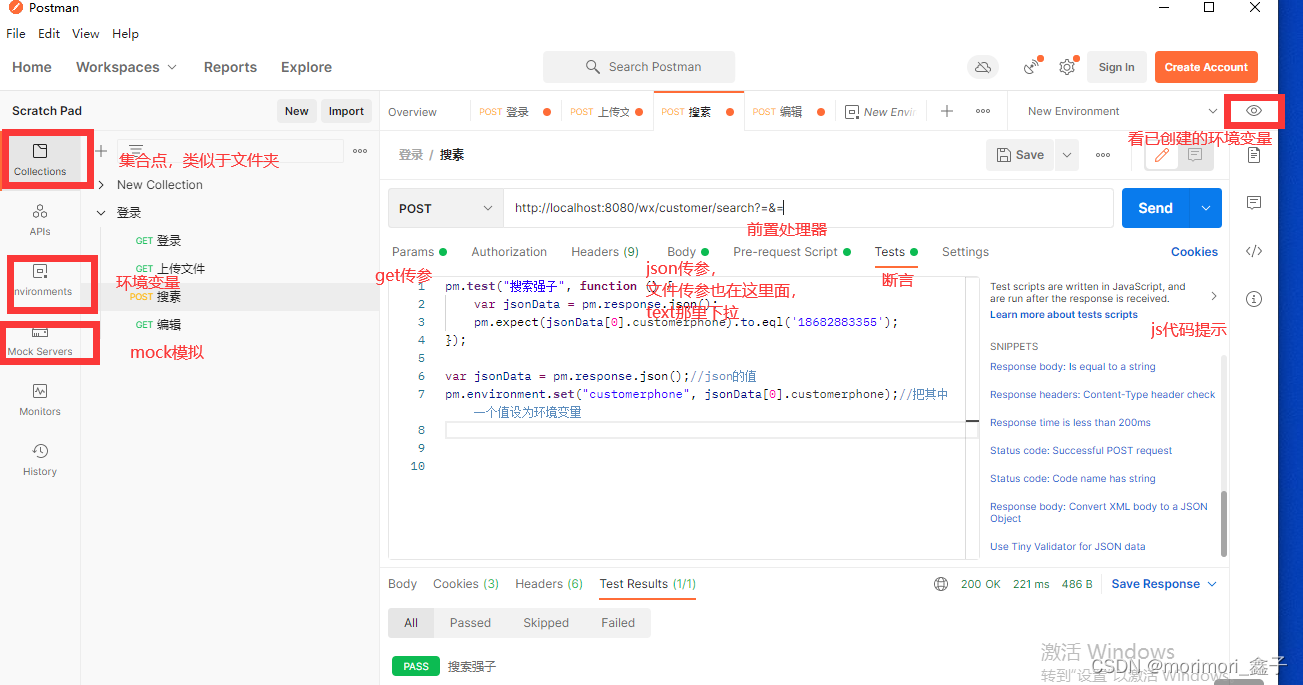Click the Search Postman box

click(x=639, y=67)
